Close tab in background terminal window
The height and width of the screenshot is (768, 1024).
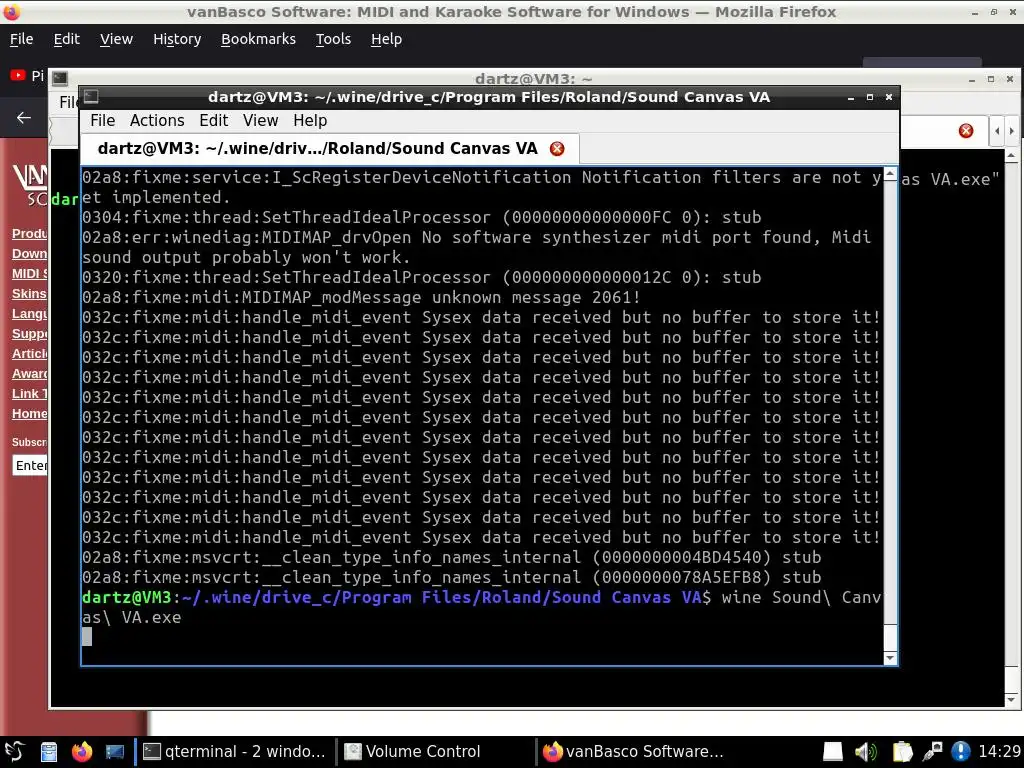[966, 131]
